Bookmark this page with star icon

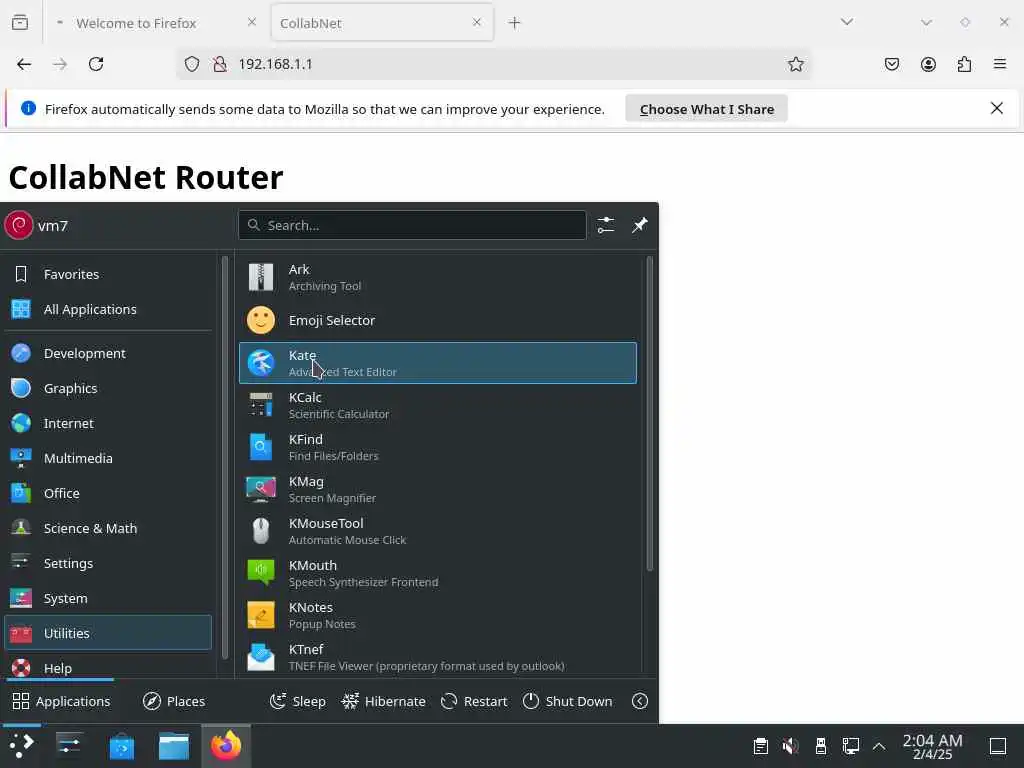pyautogui.click(x=795, y=64)
